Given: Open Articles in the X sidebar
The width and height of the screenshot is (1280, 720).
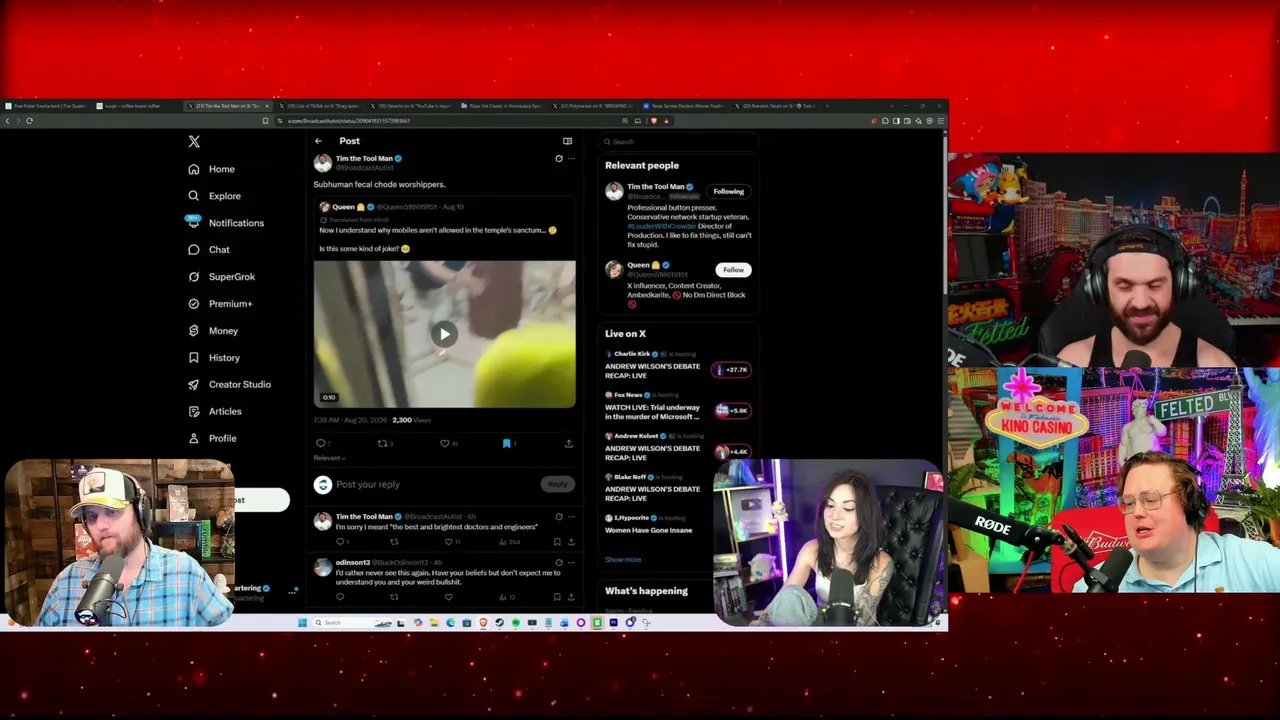Looking at the screenshot, I should 215,412.
